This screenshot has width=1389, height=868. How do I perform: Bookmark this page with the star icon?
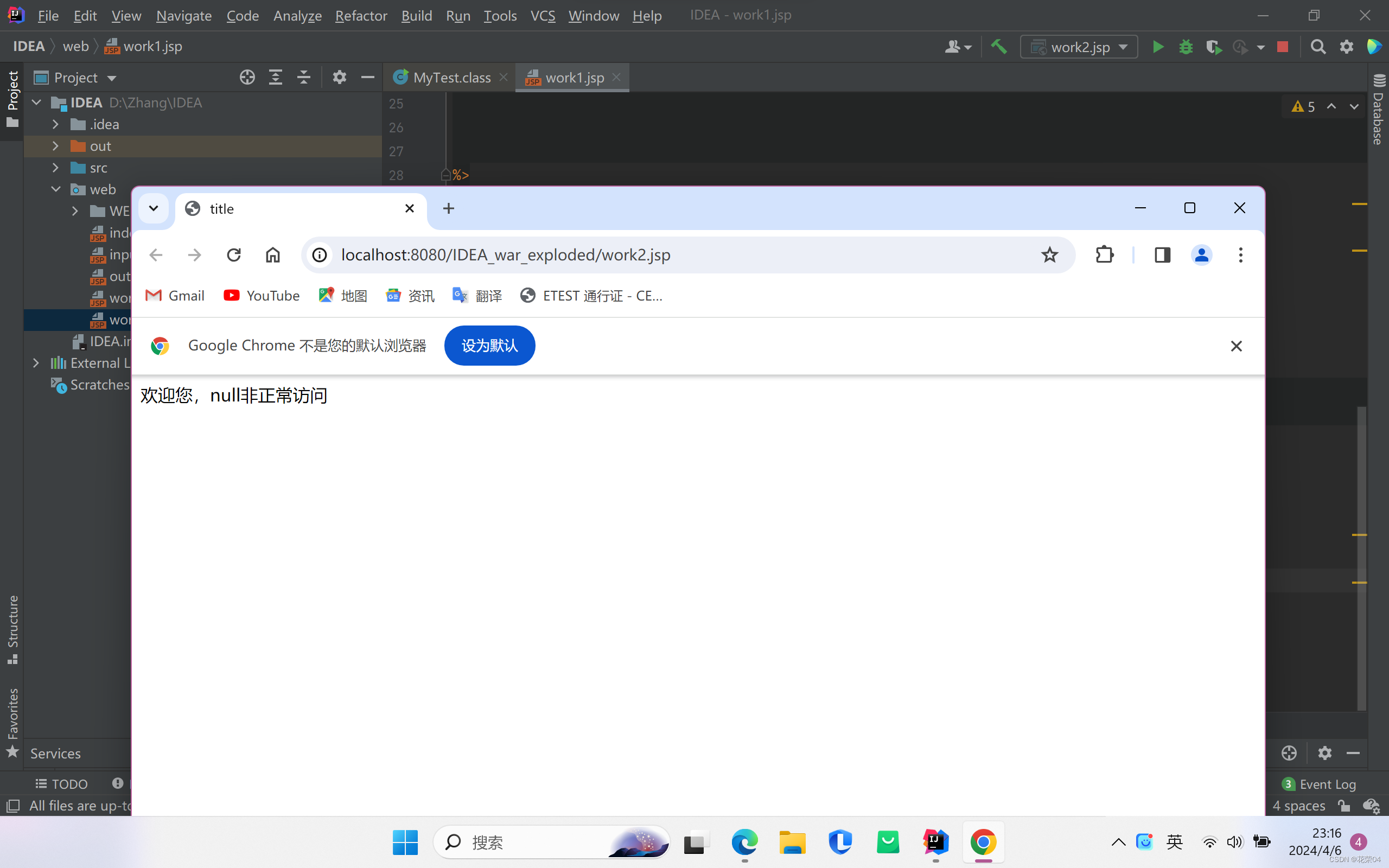point(1049,255)
